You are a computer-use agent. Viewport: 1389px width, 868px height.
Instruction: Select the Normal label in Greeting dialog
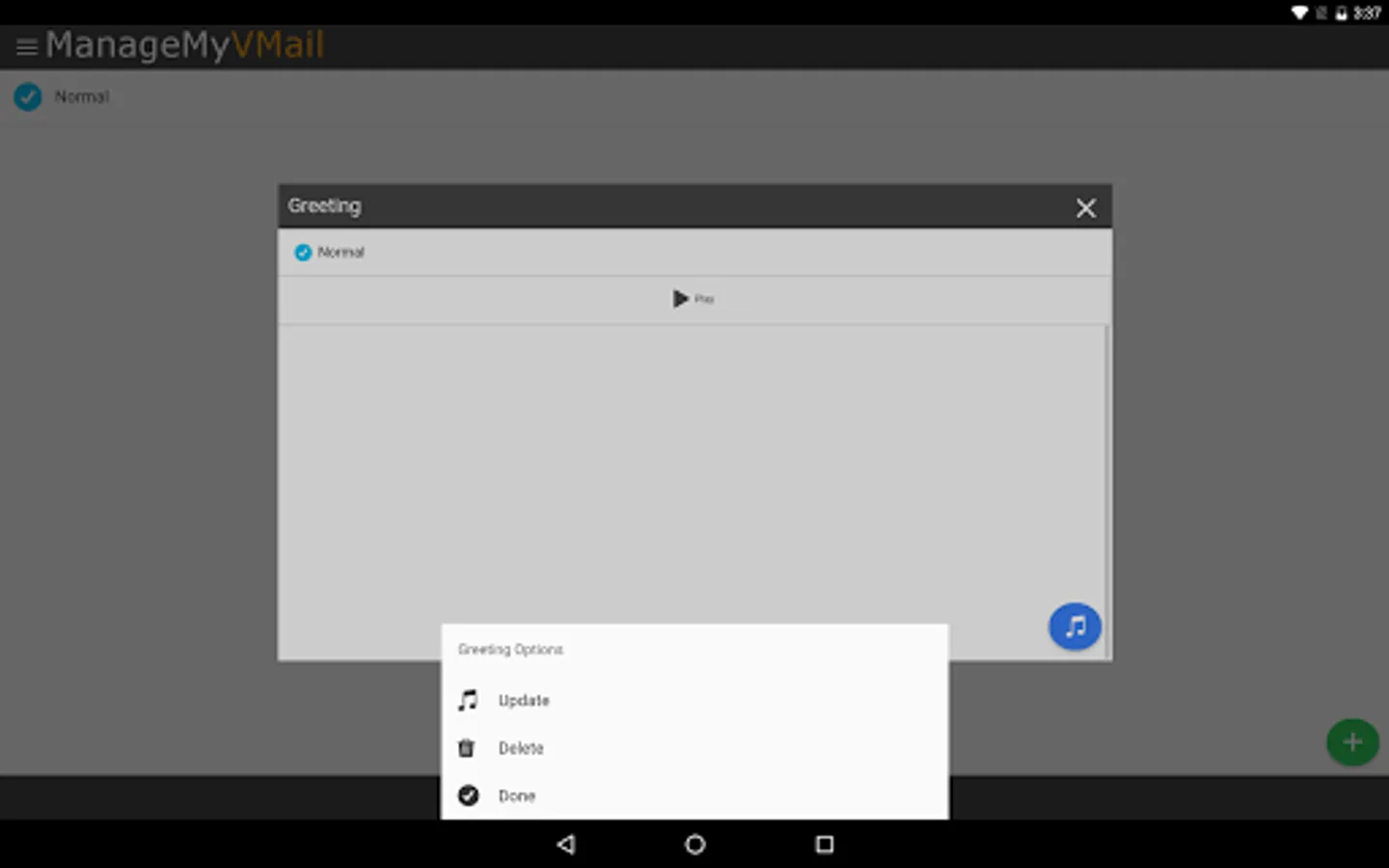point(341,252)
